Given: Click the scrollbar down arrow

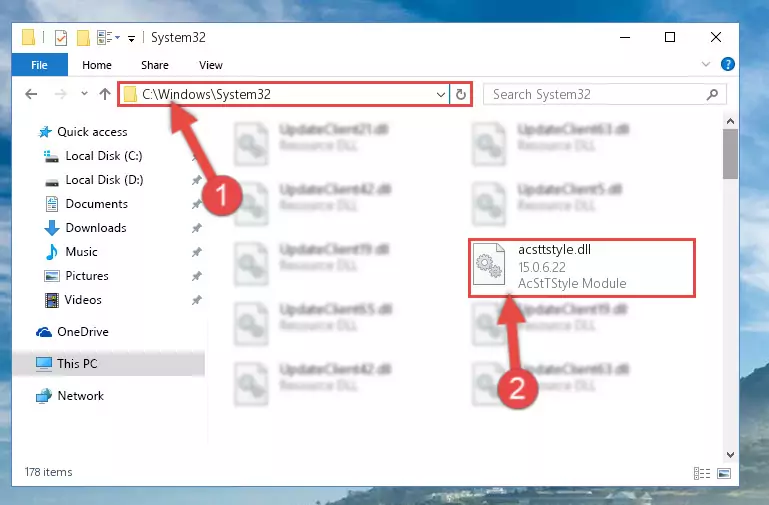Looking at the screenshot, I should coord(730,454).
